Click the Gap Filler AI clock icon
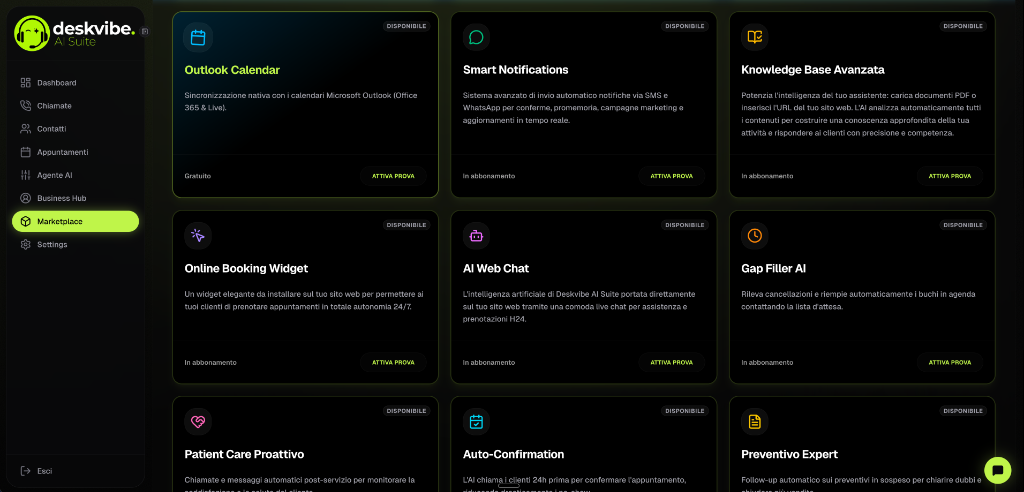The height and width of the screenshot is (492, 1024). (x=754, y=236)
